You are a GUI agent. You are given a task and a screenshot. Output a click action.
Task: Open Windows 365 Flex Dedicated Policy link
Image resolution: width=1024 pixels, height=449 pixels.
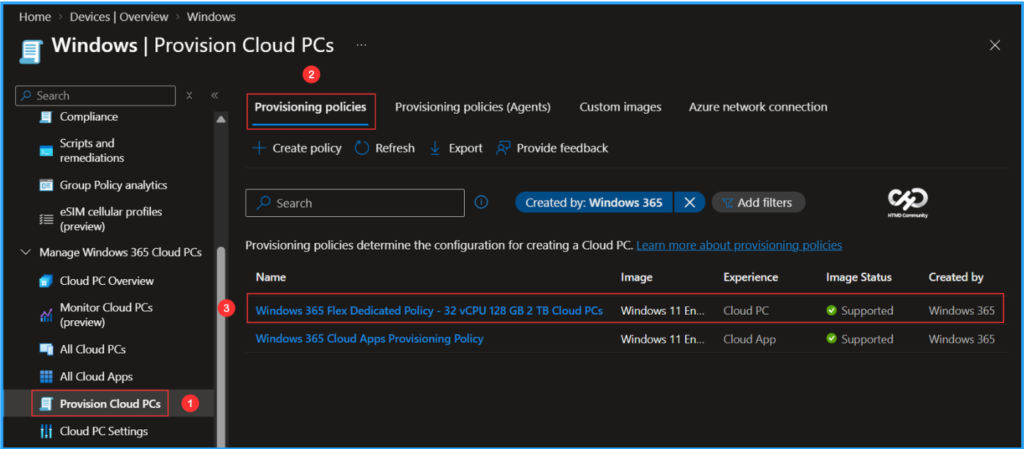pos(429,311)
